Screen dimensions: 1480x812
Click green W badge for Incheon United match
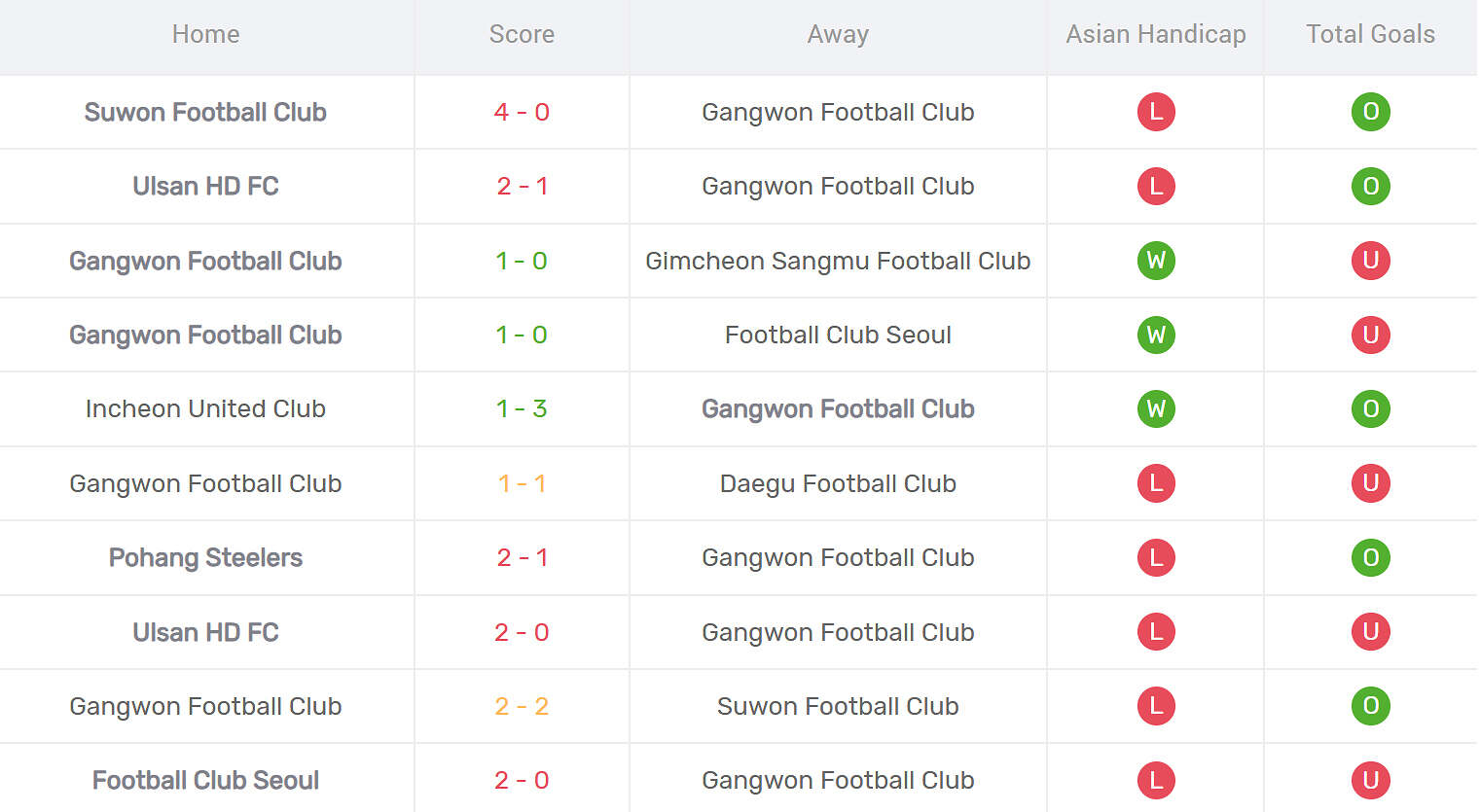click(1156, 408)
